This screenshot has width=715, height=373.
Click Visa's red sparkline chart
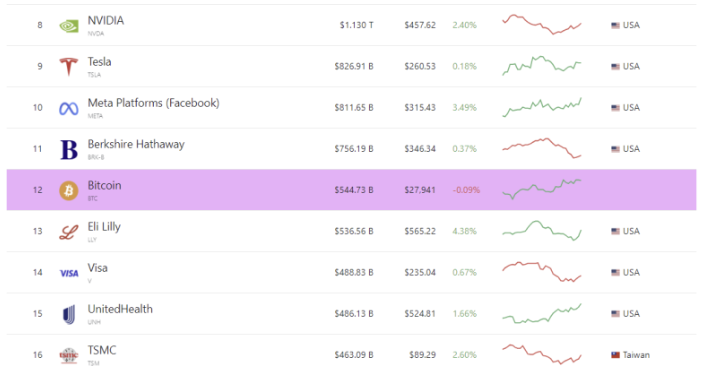coord(542,272)
